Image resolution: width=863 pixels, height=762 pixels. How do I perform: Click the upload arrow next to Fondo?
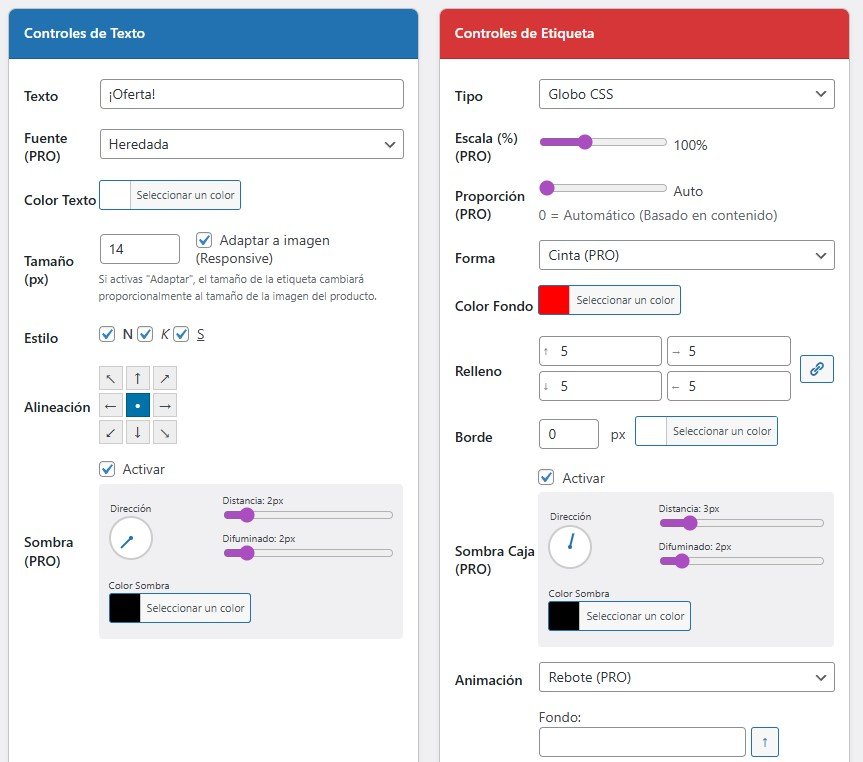(x=764, y=742)
